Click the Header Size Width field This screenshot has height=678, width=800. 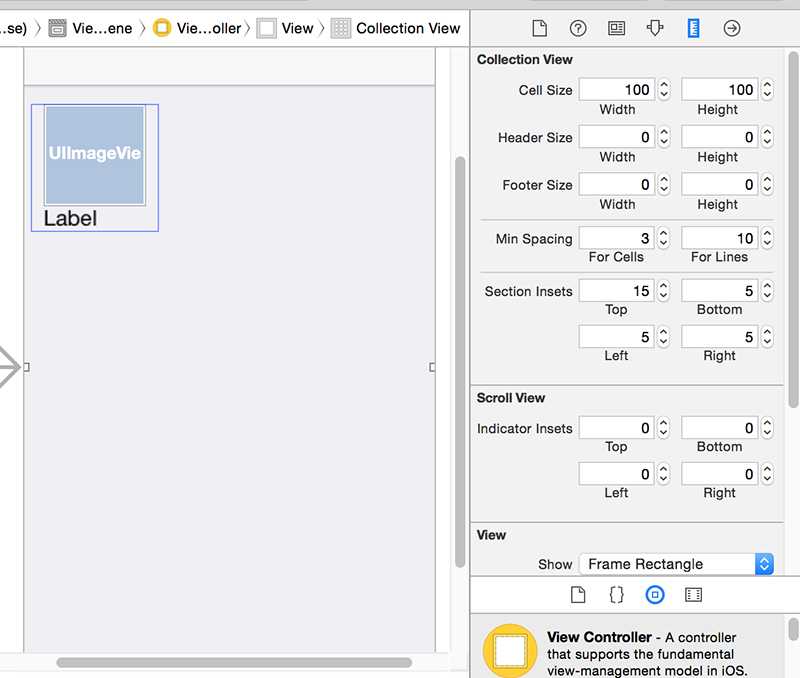click(616, 137)
